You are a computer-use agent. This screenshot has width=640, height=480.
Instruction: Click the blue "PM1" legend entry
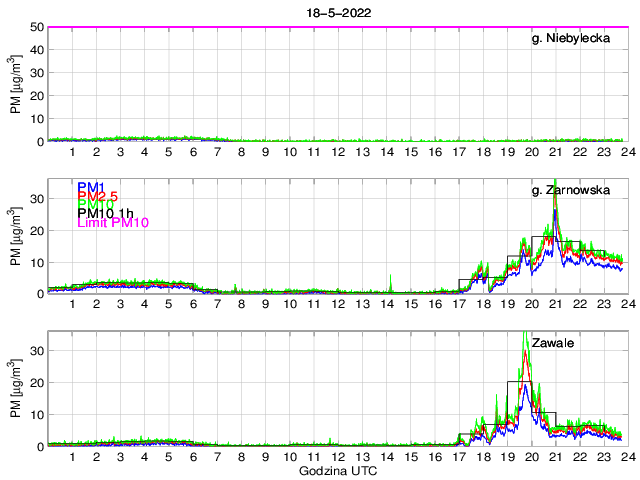[91, 187]
